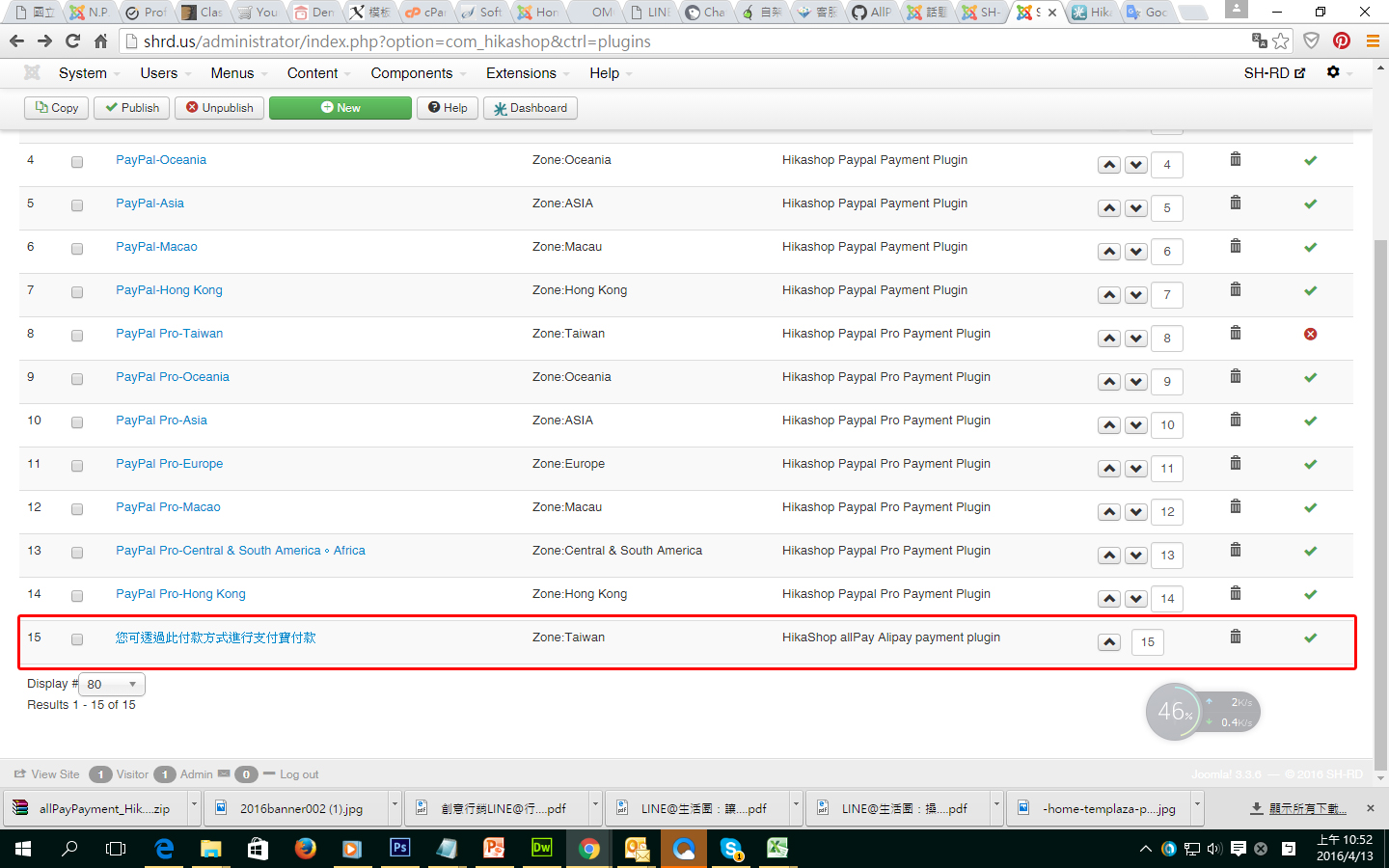This screenshot has width=1389, height=868.
Task: Open PayPal Pro-Central & South America link
Action: (240, 551)
